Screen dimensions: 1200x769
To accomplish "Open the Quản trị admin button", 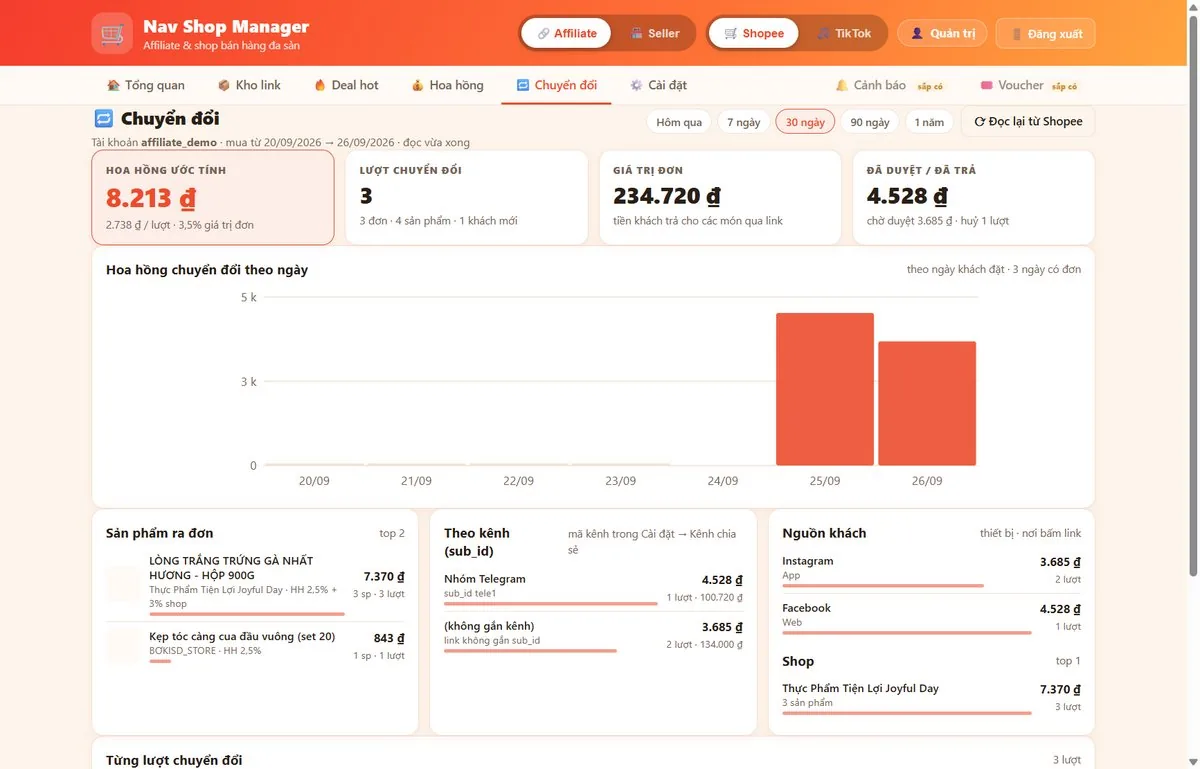I will coord(942,33).
